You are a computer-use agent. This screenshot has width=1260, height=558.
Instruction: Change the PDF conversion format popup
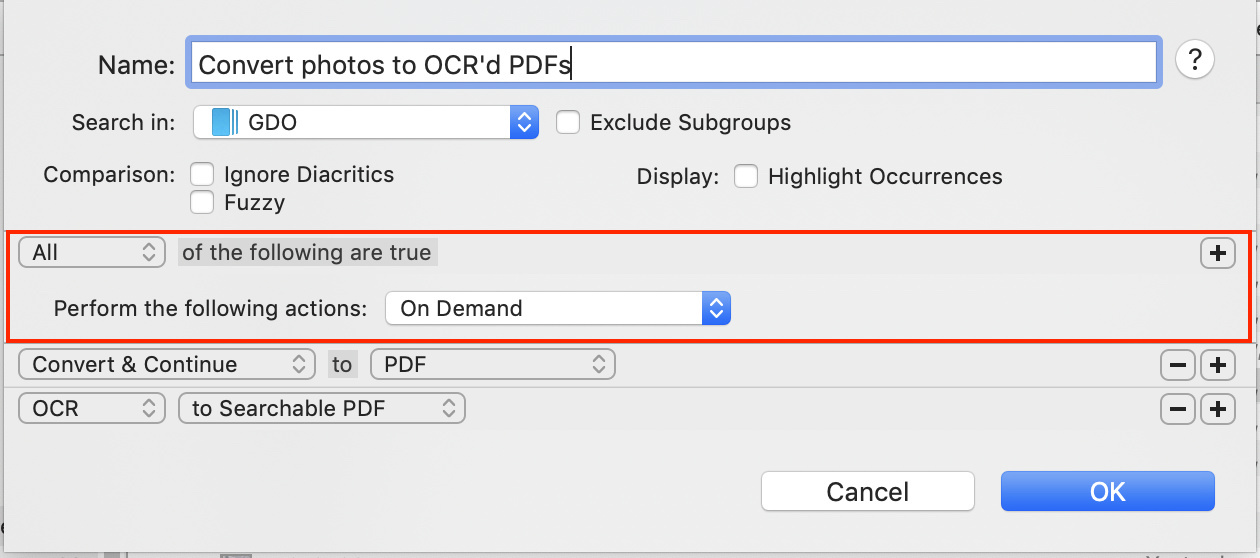coord(492,365)
